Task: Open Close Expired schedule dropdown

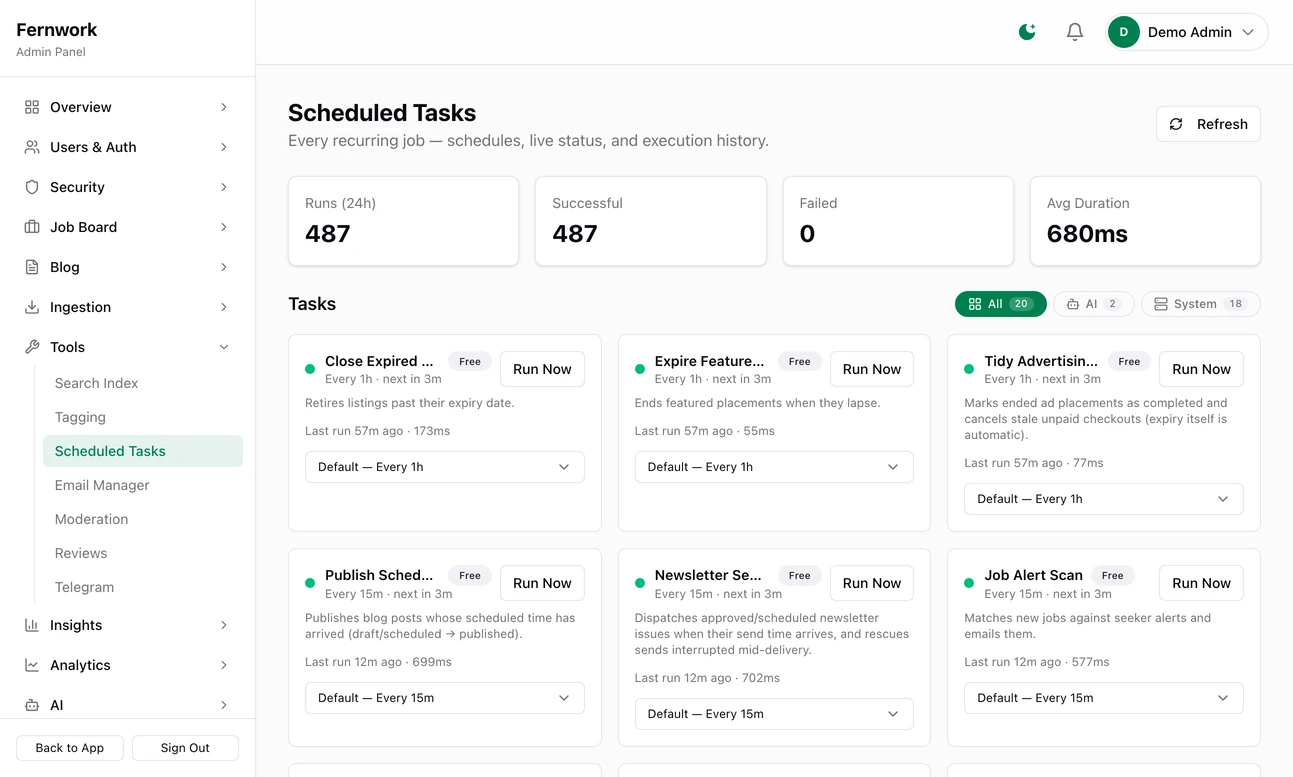Action: tap(445, 467)
